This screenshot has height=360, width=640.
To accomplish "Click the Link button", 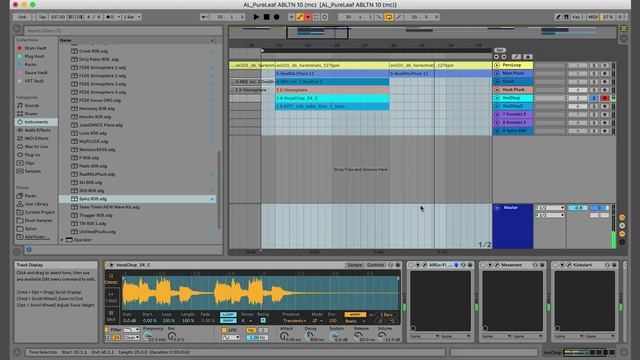I will tap(22, 17).
